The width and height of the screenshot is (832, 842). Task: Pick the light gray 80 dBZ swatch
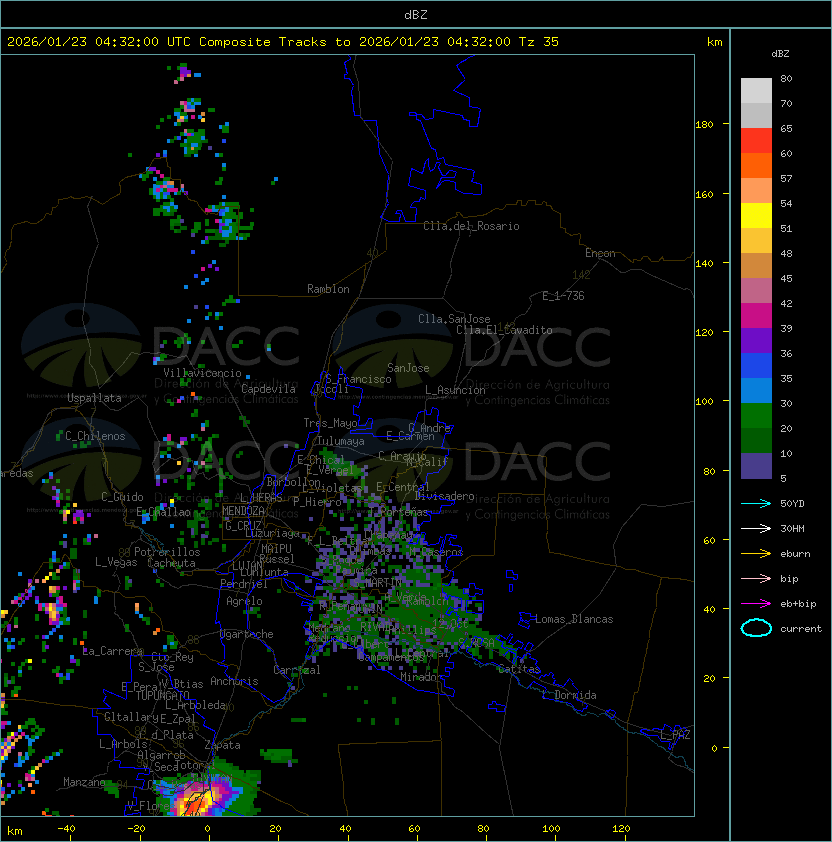click(756, 90)
